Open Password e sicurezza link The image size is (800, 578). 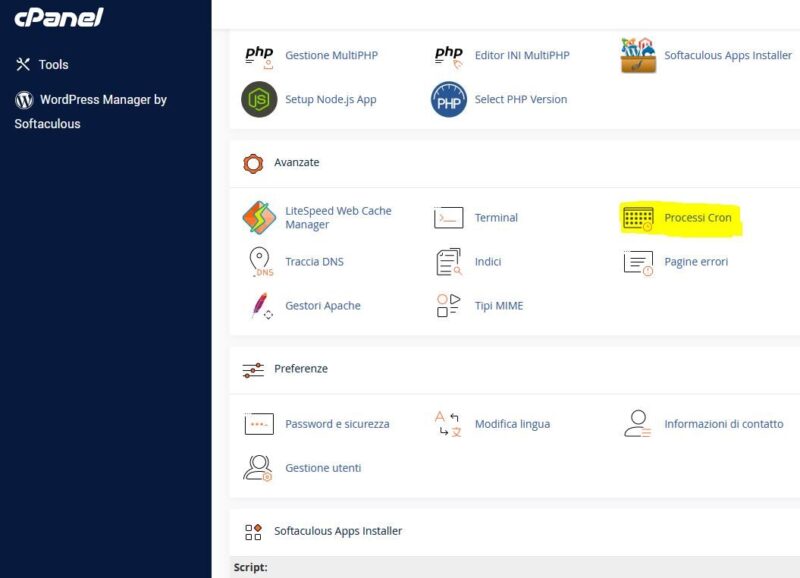[337, 424]
